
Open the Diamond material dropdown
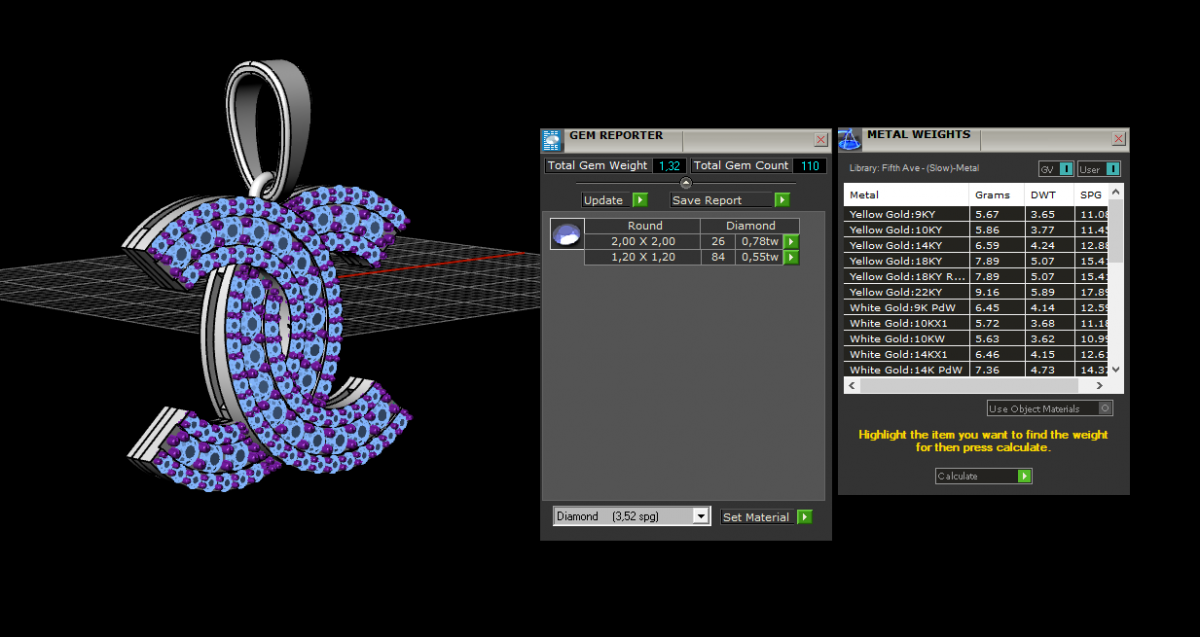pyautogui.click(x=701, y=516)
